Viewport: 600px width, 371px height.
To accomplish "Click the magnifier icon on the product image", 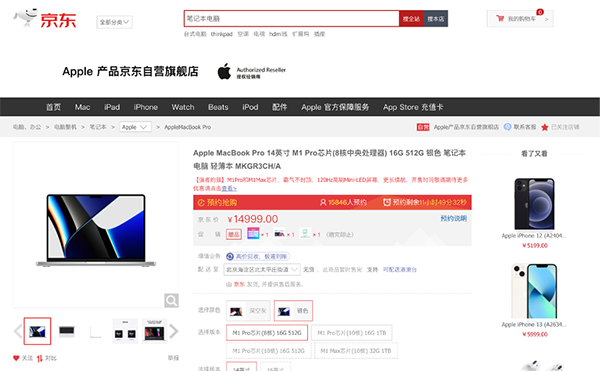I will tap(171, 301).
